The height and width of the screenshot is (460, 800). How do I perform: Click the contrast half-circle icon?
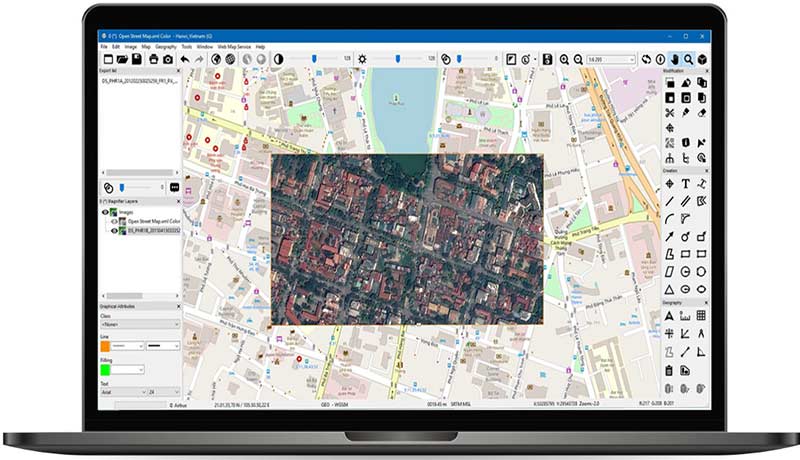pos(278,60)
